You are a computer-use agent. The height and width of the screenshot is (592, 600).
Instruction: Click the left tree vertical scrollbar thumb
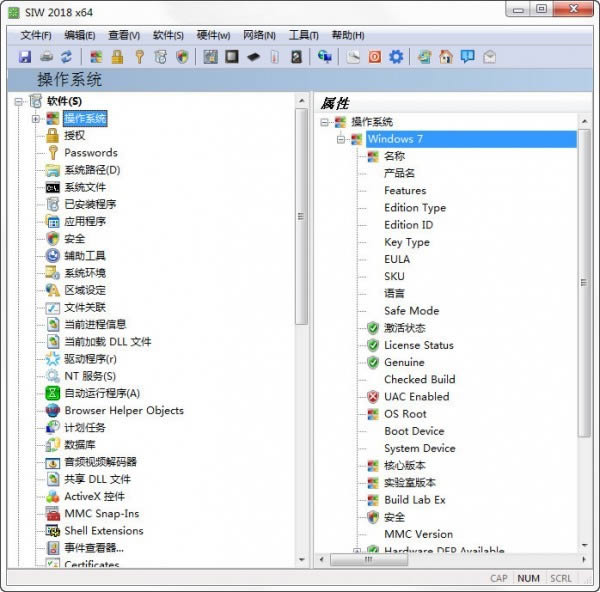[302, 216]
